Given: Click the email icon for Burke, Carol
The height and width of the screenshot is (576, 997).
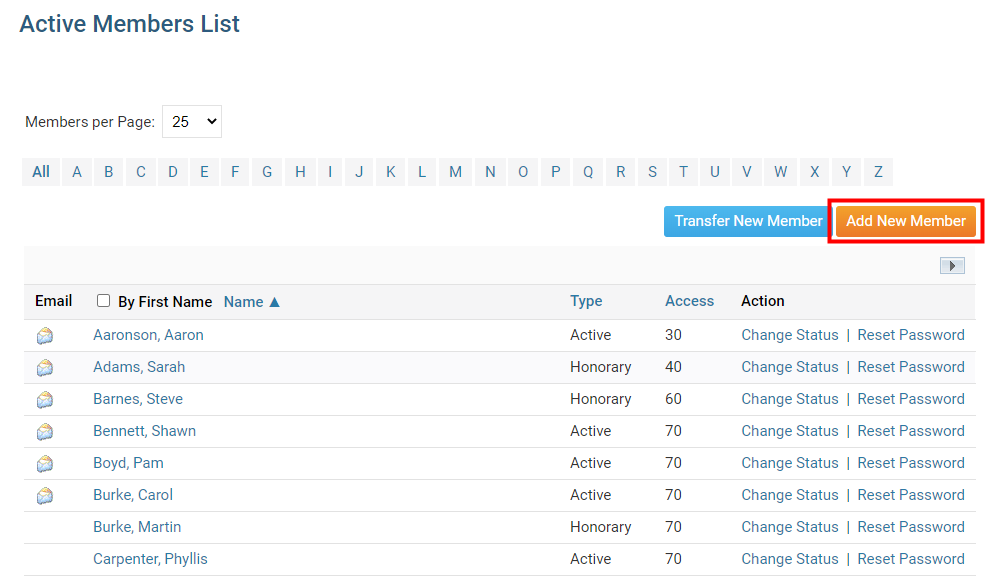Looking at the screenshot, I should point(45,496).
